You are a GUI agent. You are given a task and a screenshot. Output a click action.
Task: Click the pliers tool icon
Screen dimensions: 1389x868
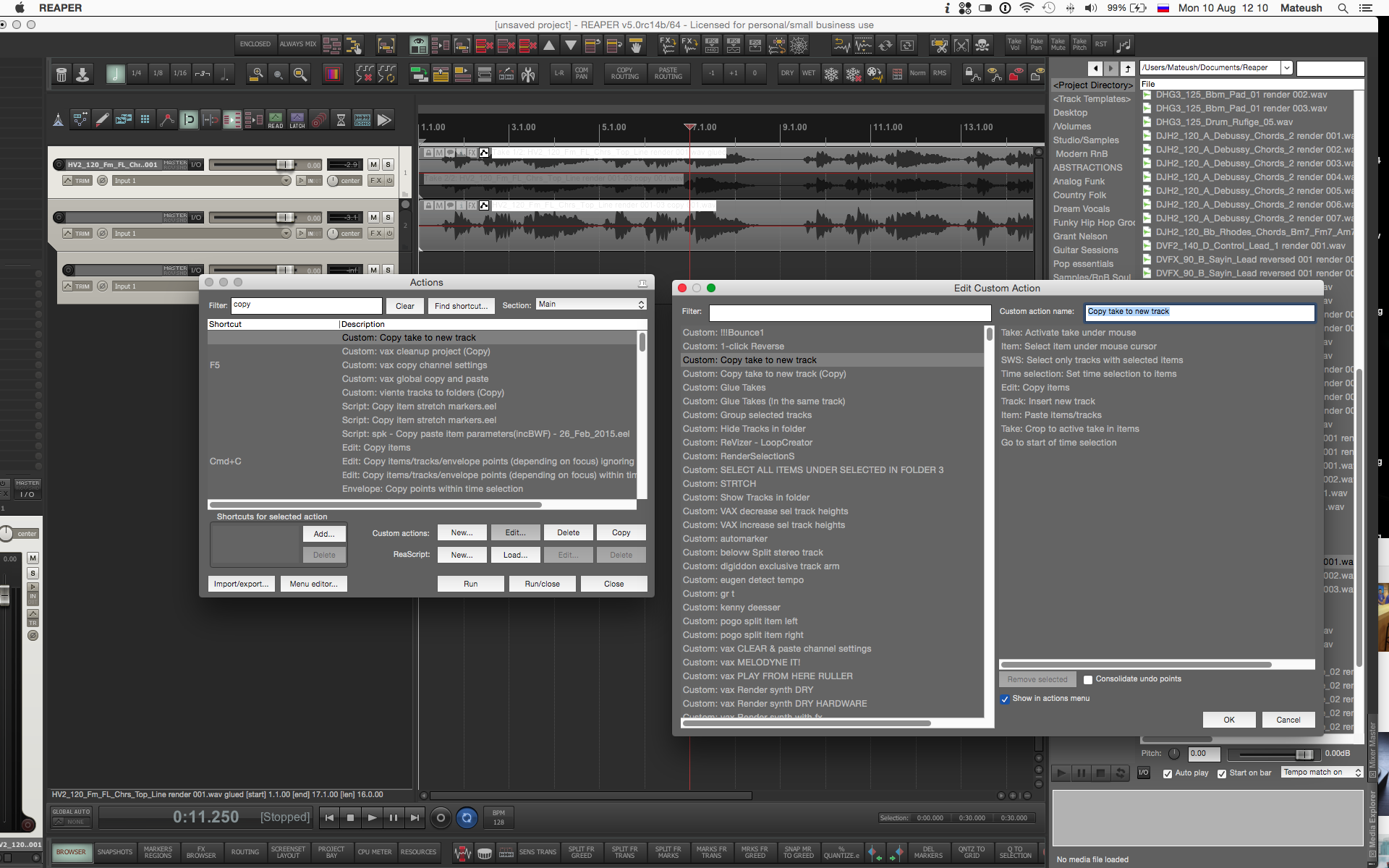coord(528,74)
